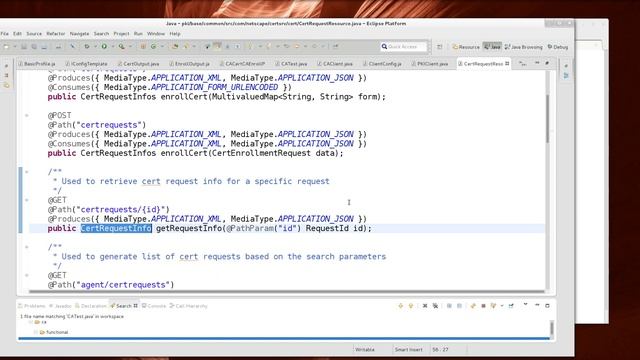Click the editor vertical scrollbar thumb
Viewport: 640px width, 360px height.
point(547,118)
